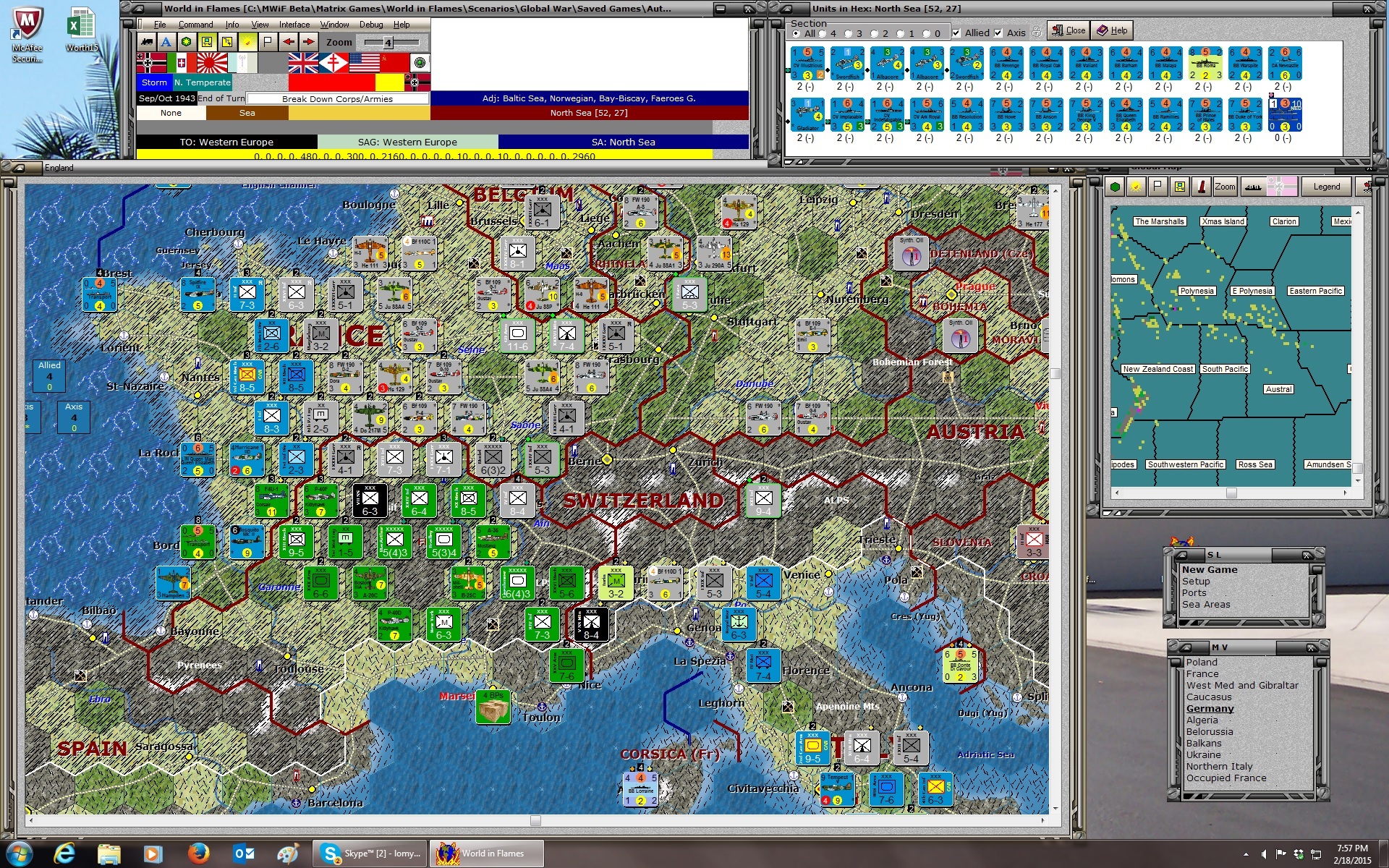Uncheck the Axis checkbox

pos(998,33)
